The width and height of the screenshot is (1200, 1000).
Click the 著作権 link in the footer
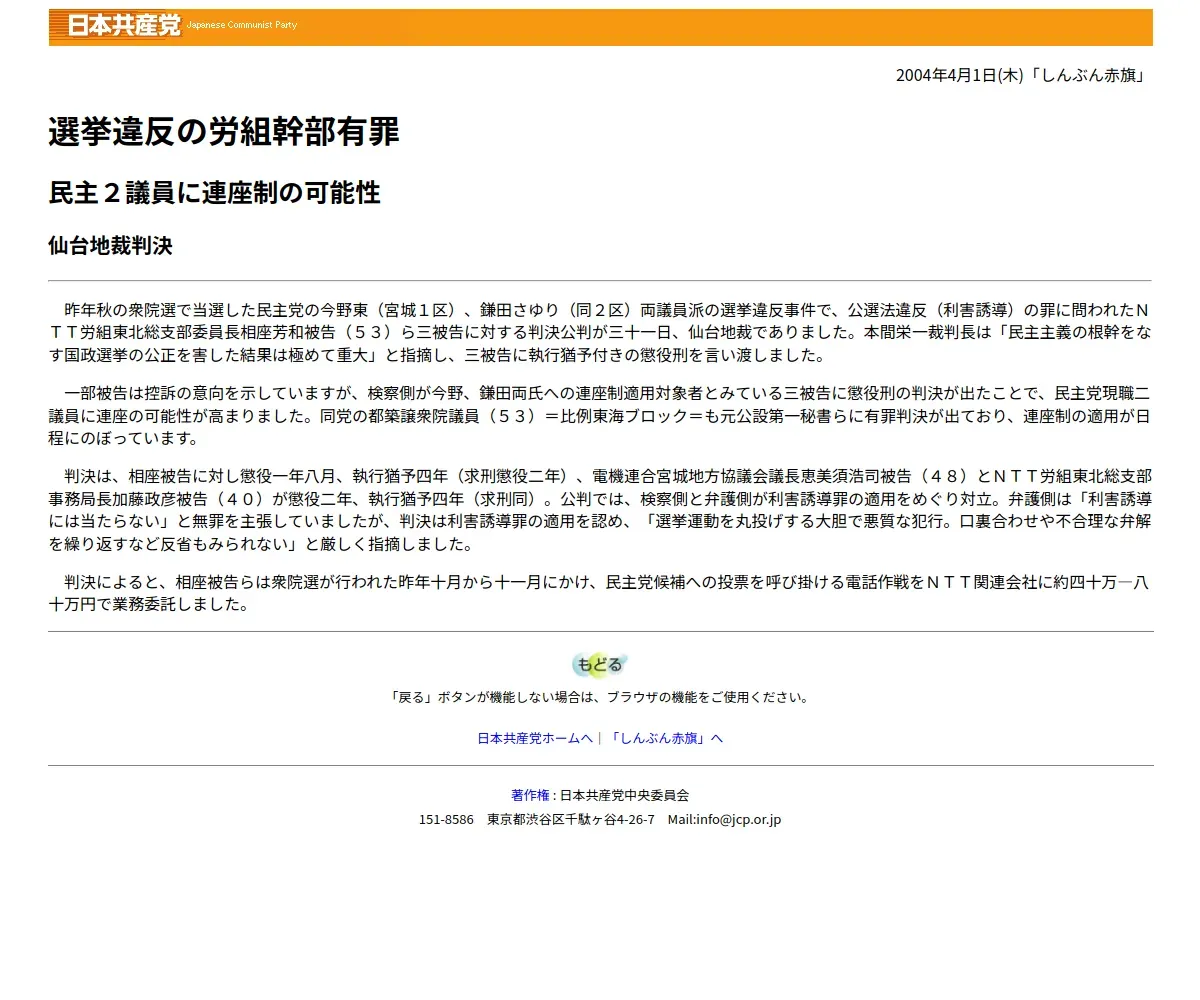pyautogui.click(x=530, y=795)
